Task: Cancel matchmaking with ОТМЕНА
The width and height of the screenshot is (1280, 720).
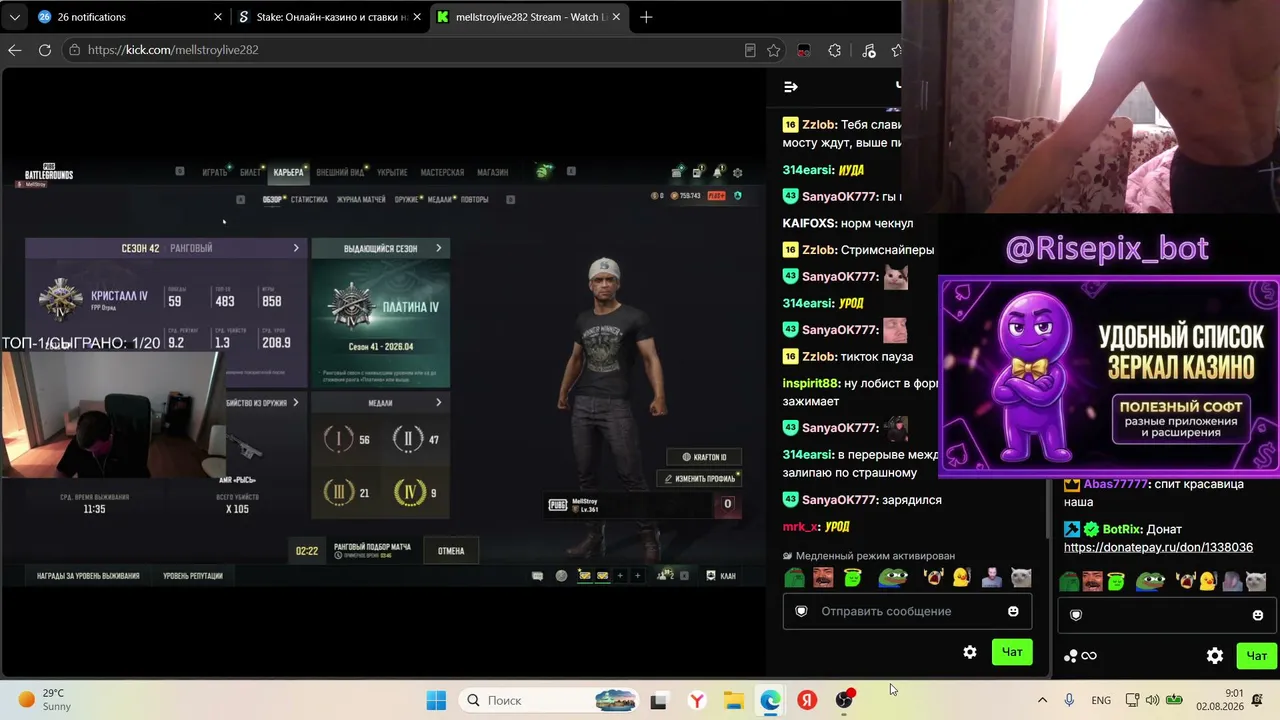Action: [x=451, y=551]
